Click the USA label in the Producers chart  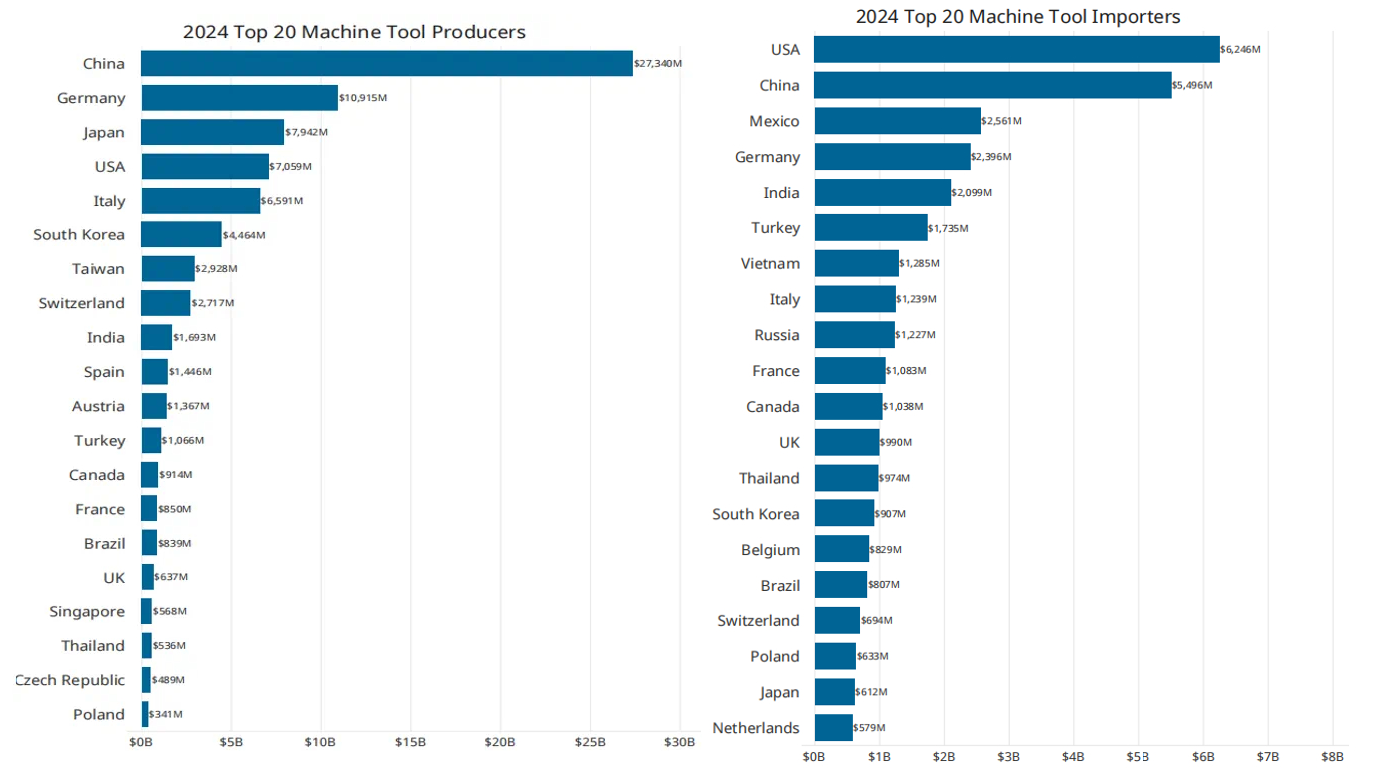pos(109,167)
